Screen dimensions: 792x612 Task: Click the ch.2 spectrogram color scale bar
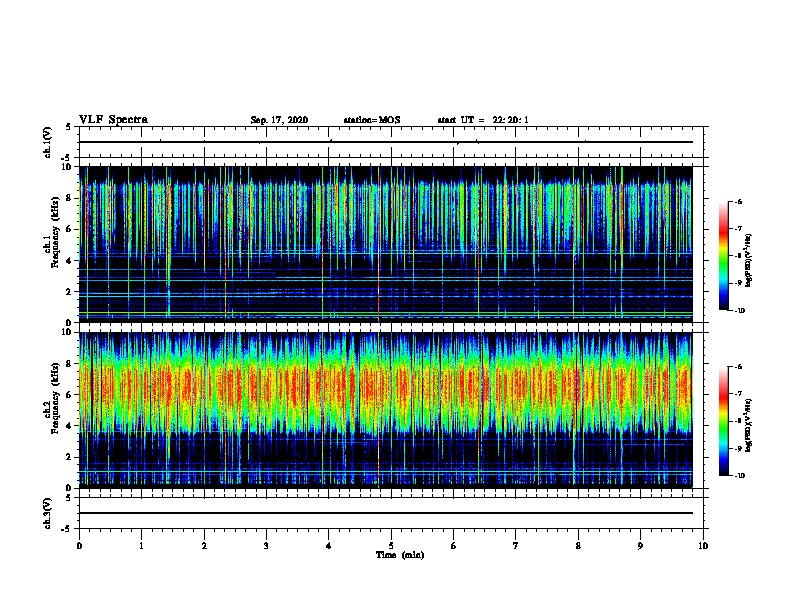pyautogui.click(x=723, y=421)
